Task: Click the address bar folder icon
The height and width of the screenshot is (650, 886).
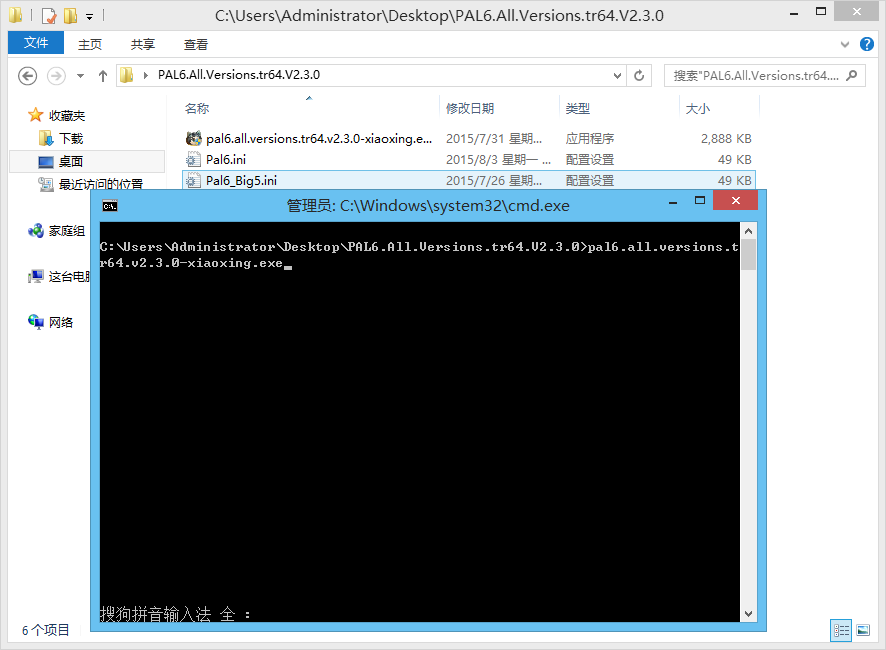Action: click(127, 75)
